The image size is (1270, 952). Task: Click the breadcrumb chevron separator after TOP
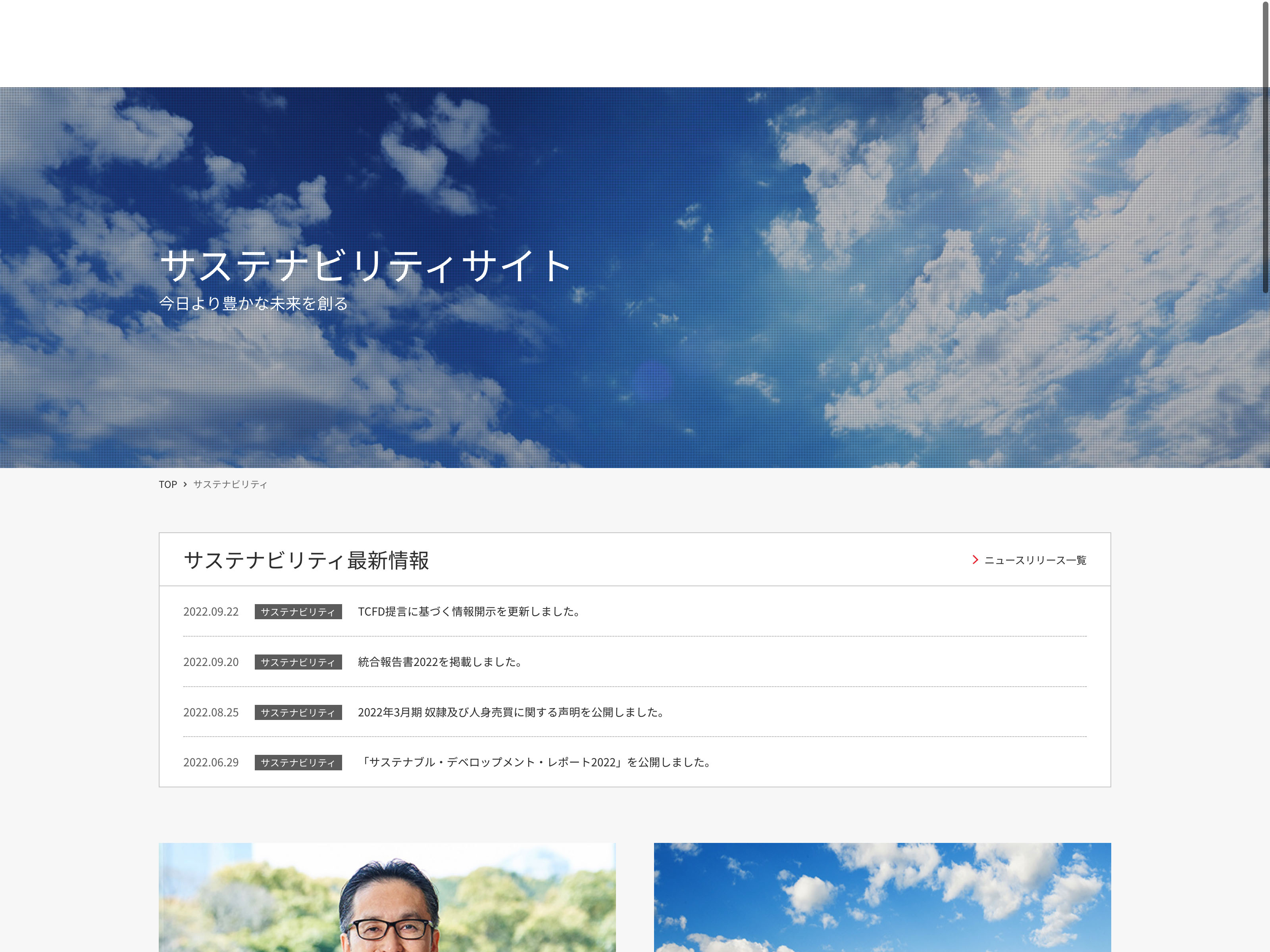tap(185, 484)
